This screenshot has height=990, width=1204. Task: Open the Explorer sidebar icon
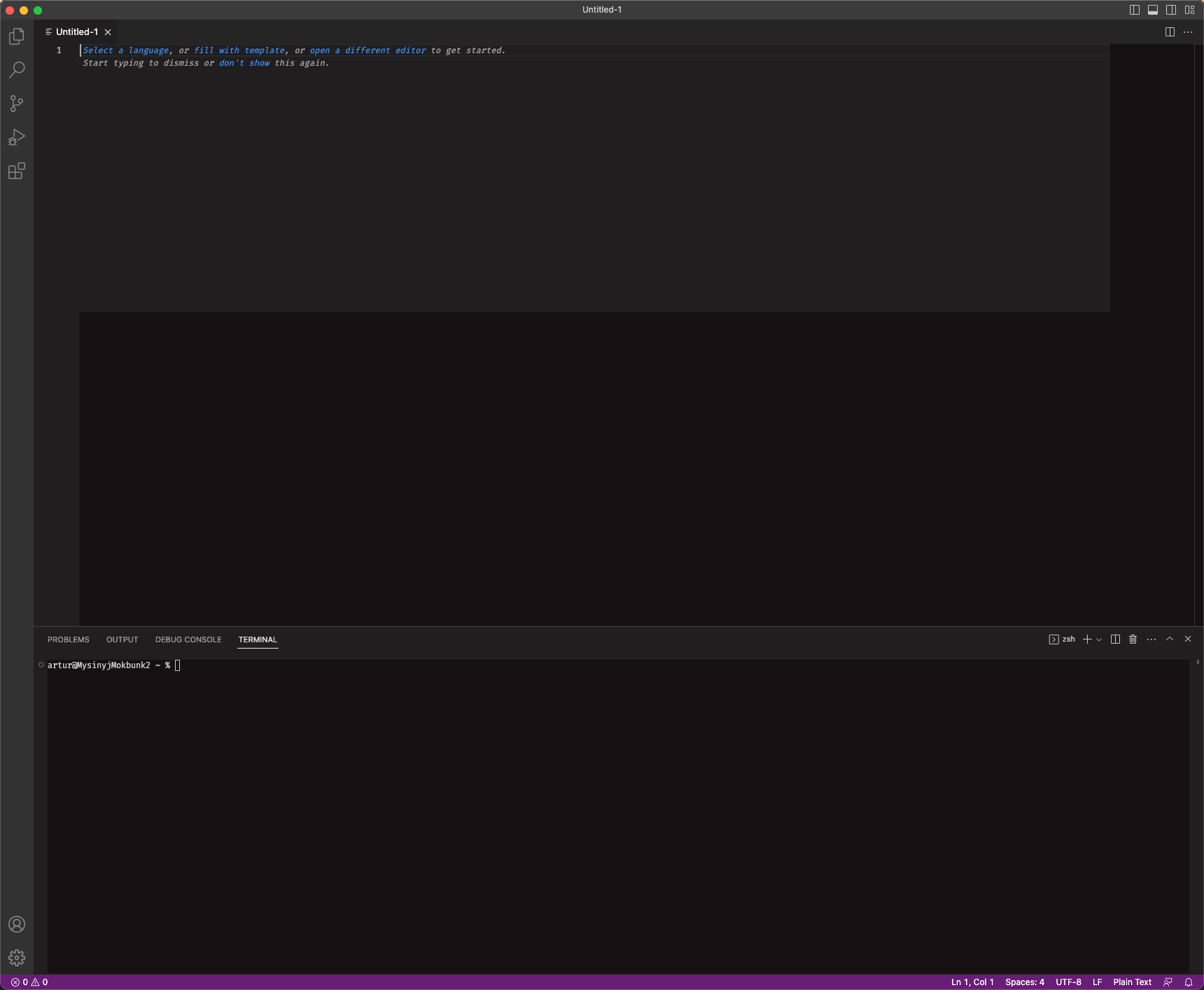(16, 36)
